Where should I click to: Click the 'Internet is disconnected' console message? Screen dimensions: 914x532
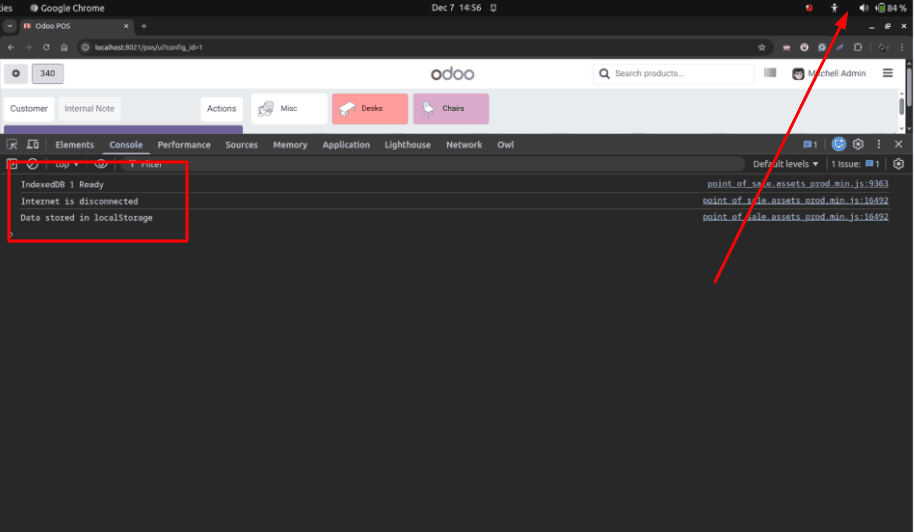79,201
